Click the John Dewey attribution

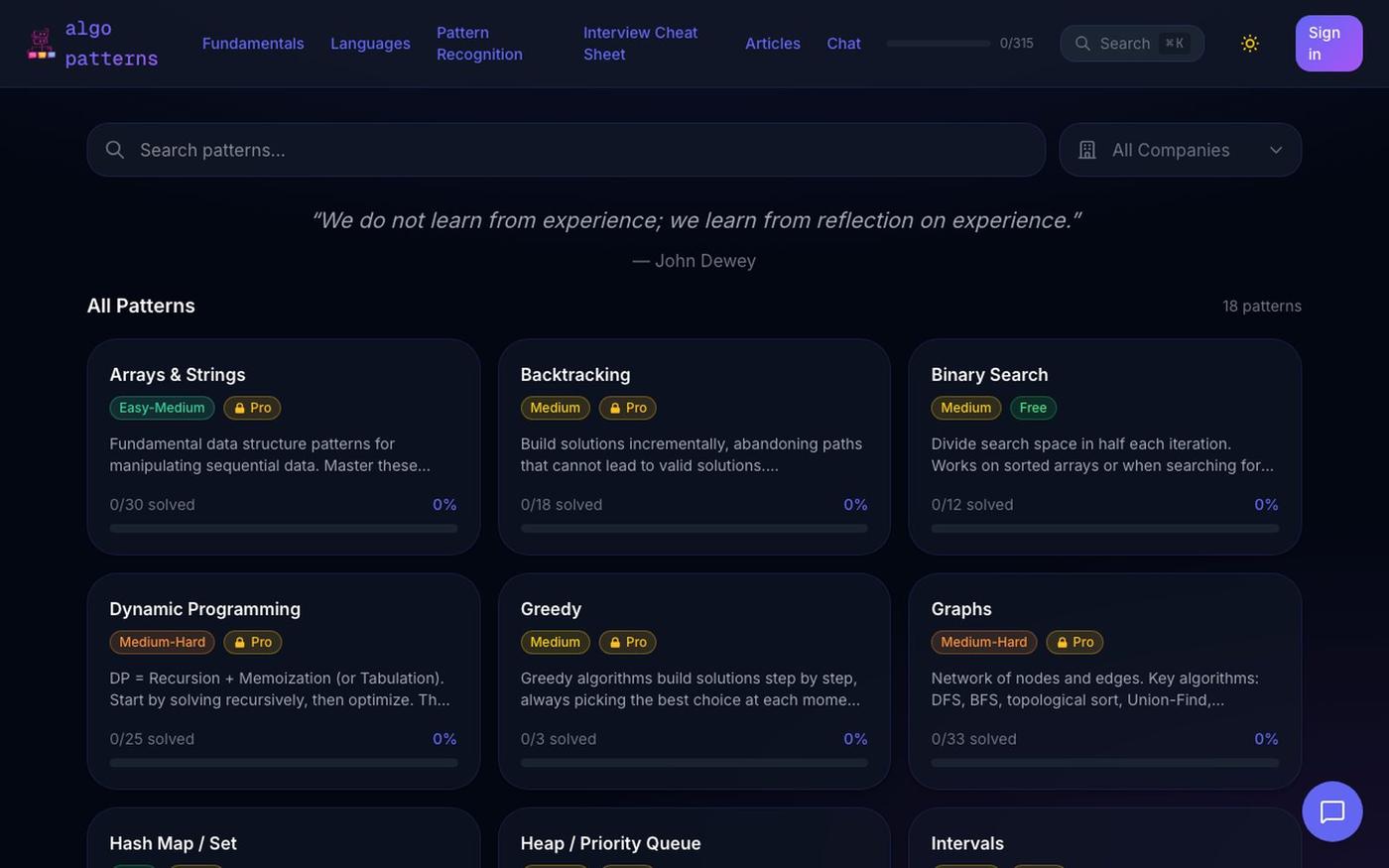(694, 261)
